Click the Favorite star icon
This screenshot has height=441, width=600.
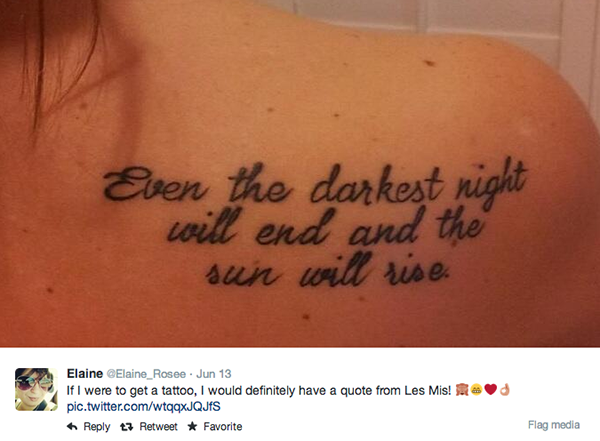tap(192, 426)
